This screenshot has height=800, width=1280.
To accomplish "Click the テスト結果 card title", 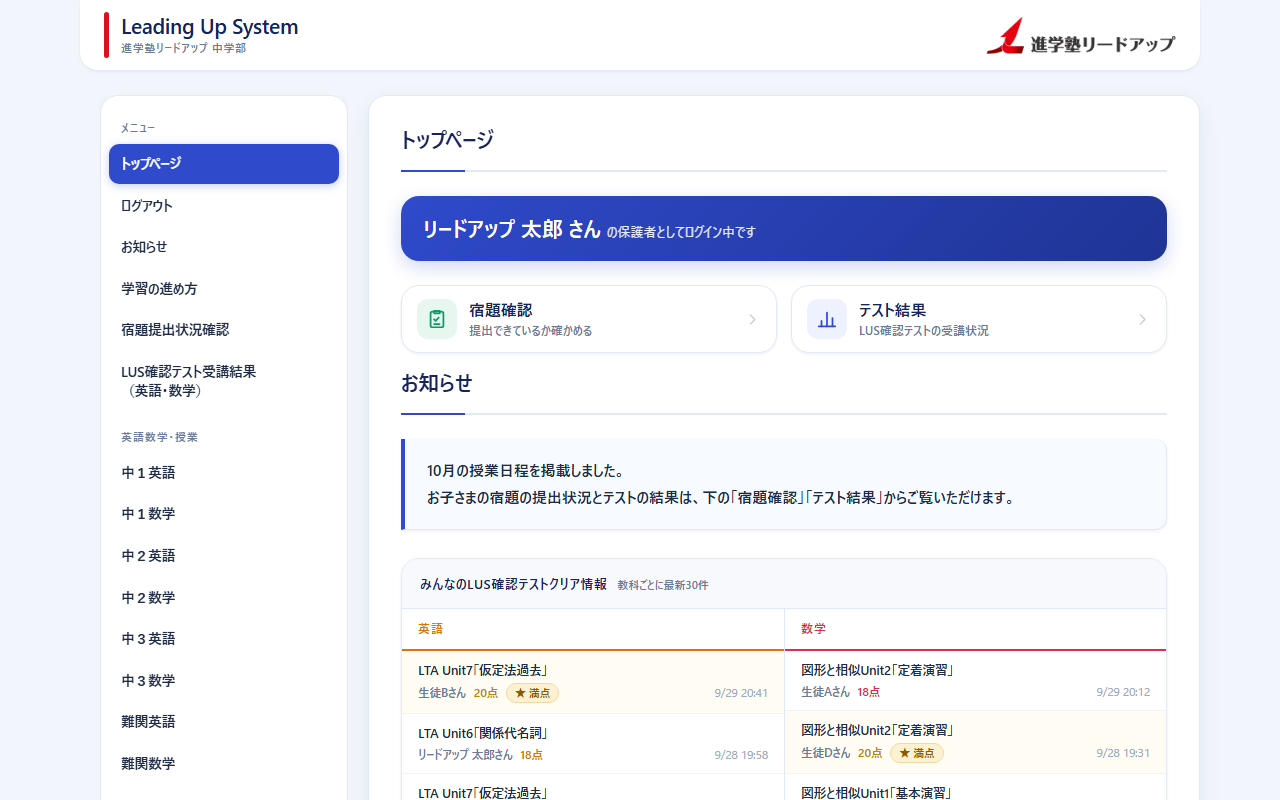I will (892, 310).
